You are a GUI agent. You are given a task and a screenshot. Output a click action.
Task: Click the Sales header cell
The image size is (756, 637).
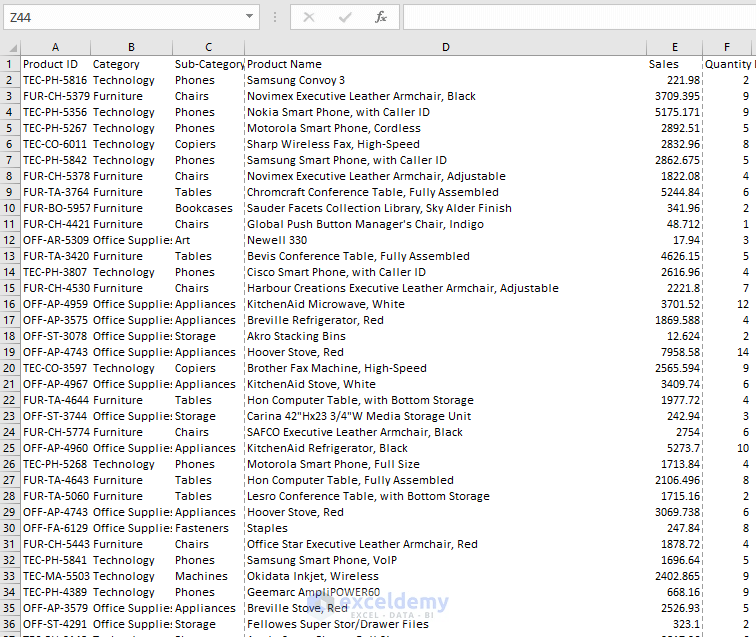[x=675, y=64]
